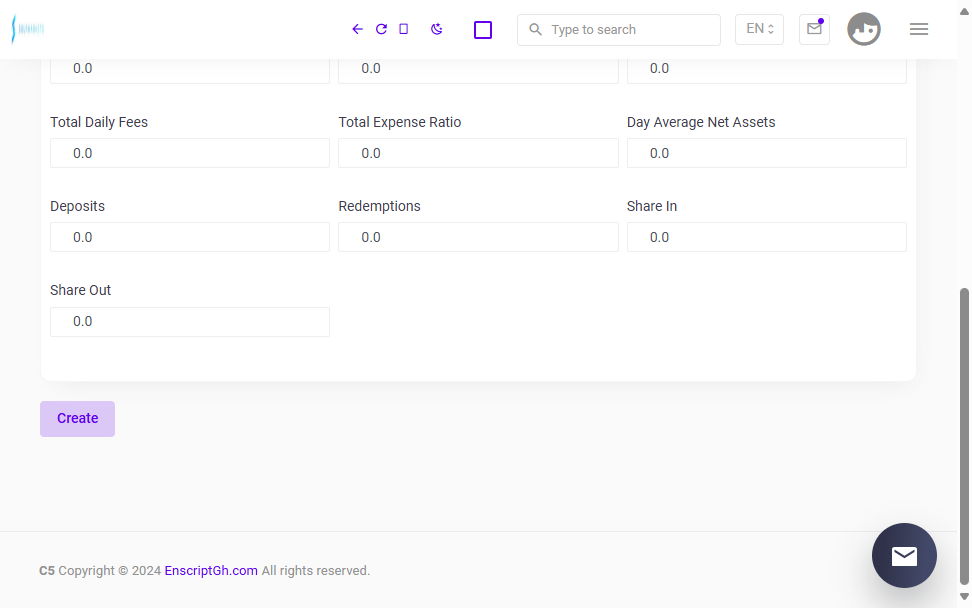This screenshot has height=608, width=972.
Task: Click the Redemptions input field
Action: [478, 237]
